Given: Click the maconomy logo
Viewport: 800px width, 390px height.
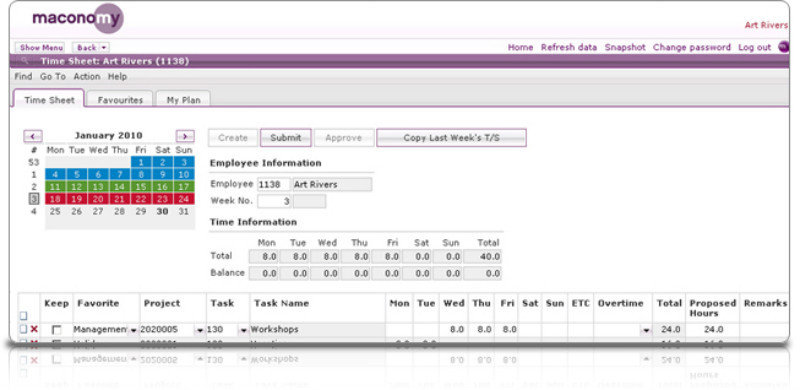Looking at the screenshot, I should pos(78,18).
